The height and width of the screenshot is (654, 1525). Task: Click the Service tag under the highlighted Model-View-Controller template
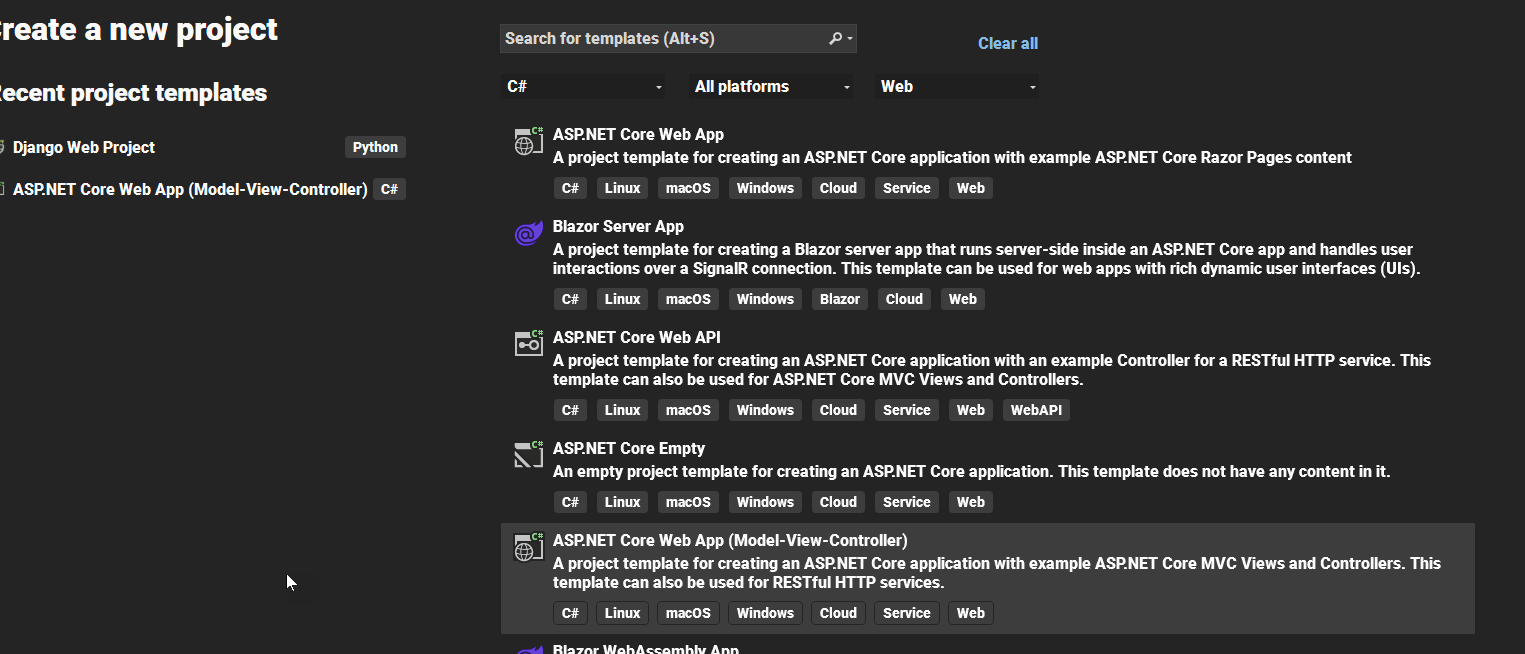point(907,613)
